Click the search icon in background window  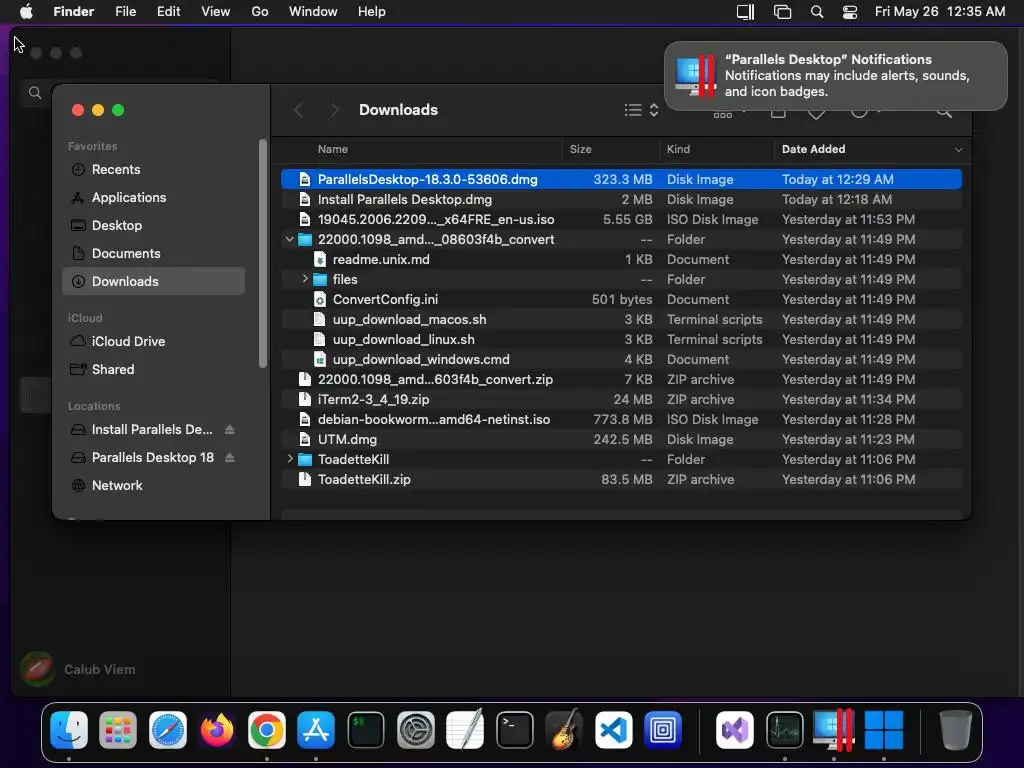pyautogui.click(x=35, y=93)
